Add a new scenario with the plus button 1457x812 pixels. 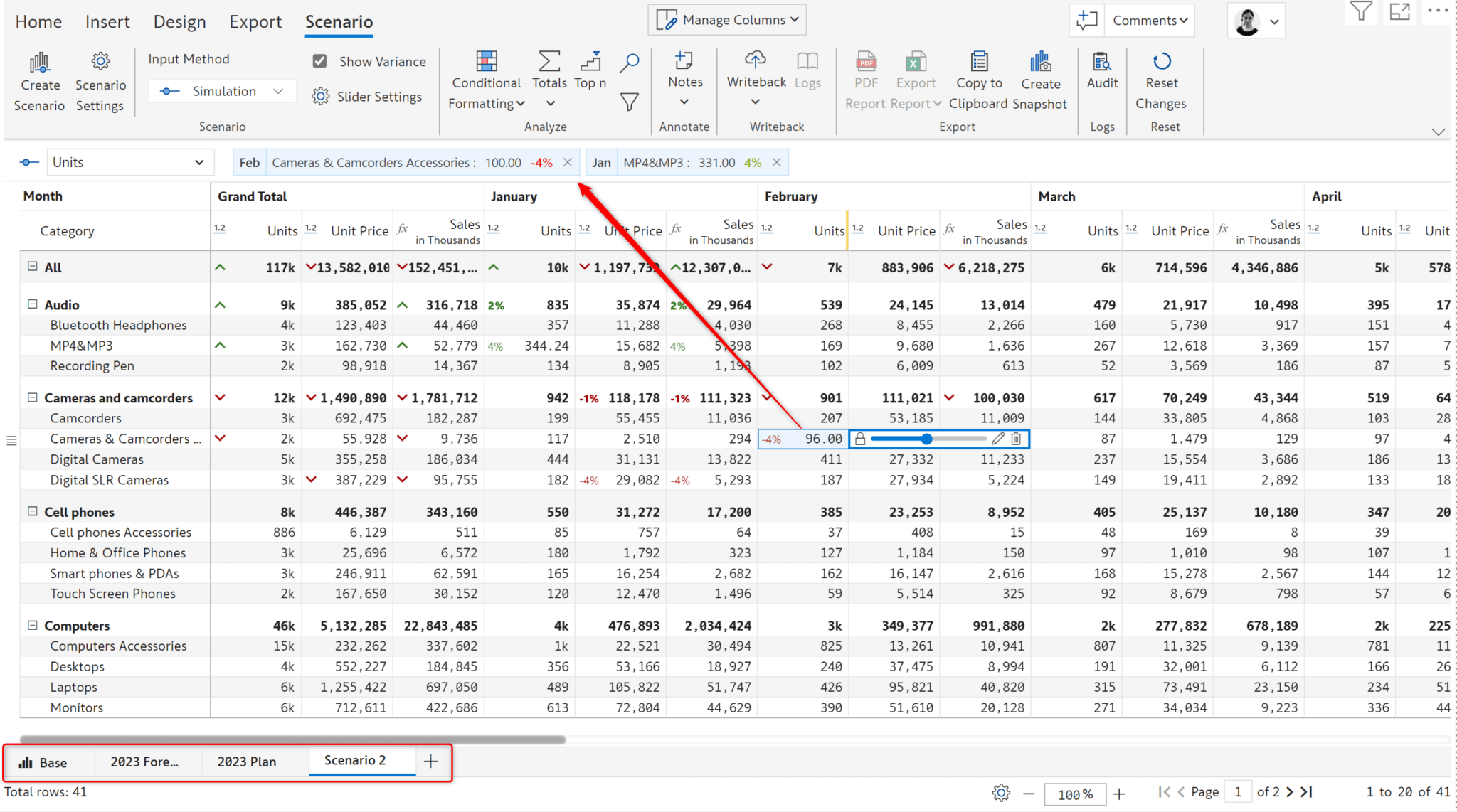430,762
